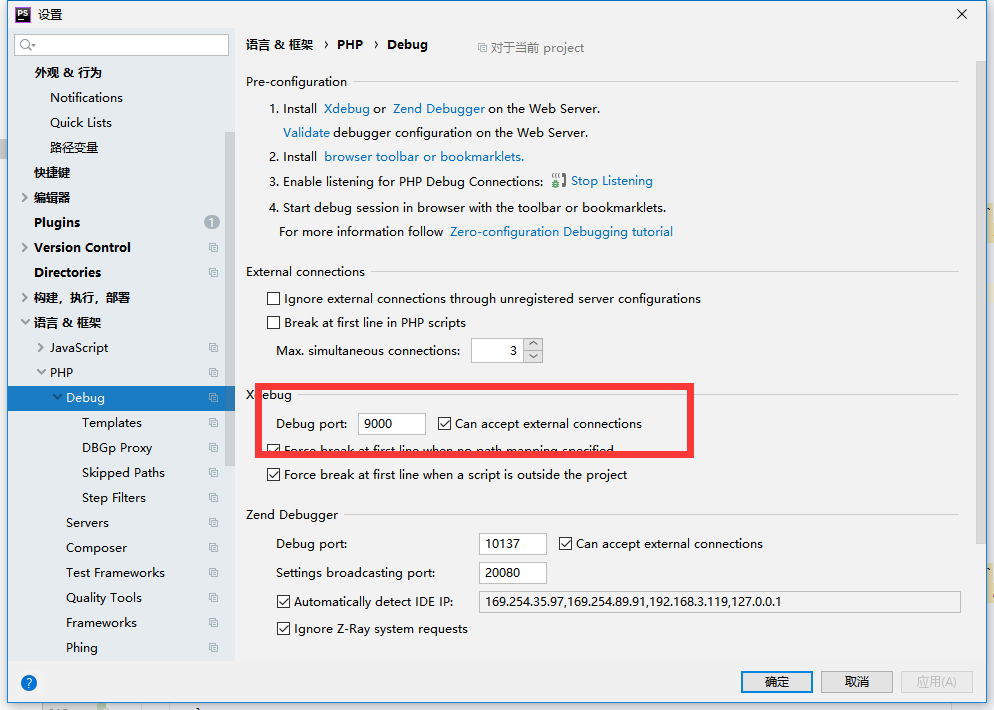This screenshot has width=994, height=710.
Task: Click the project-level icon beside Servers
Action: click(x=214, y=523)
